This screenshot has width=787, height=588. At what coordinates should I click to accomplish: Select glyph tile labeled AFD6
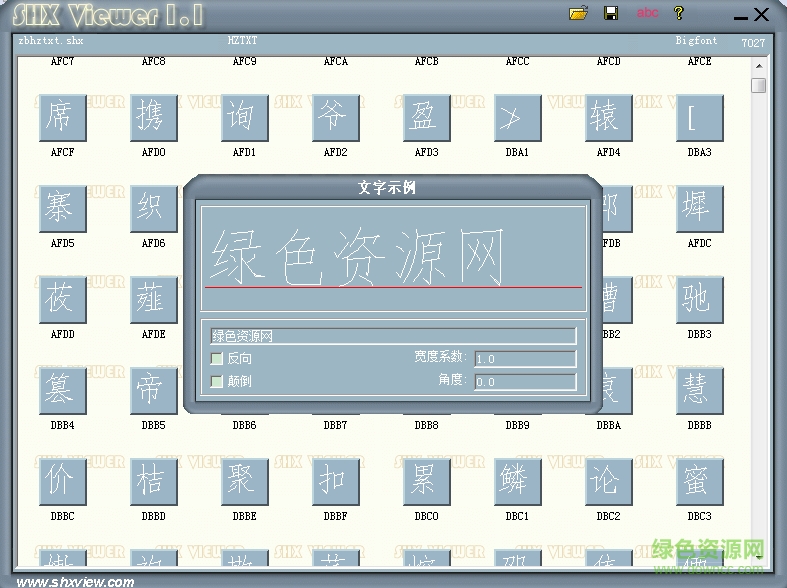pos(154,209)
